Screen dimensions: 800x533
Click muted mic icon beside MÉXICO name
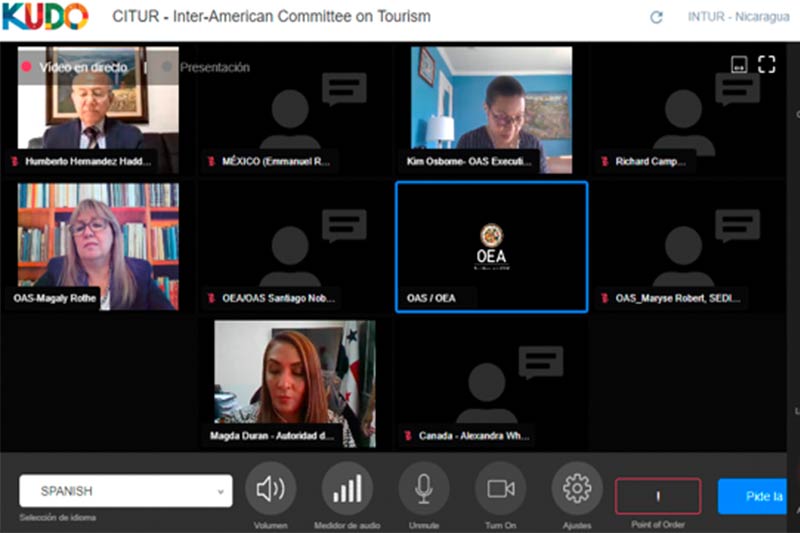pyautogui.click(x=211, y=162)
